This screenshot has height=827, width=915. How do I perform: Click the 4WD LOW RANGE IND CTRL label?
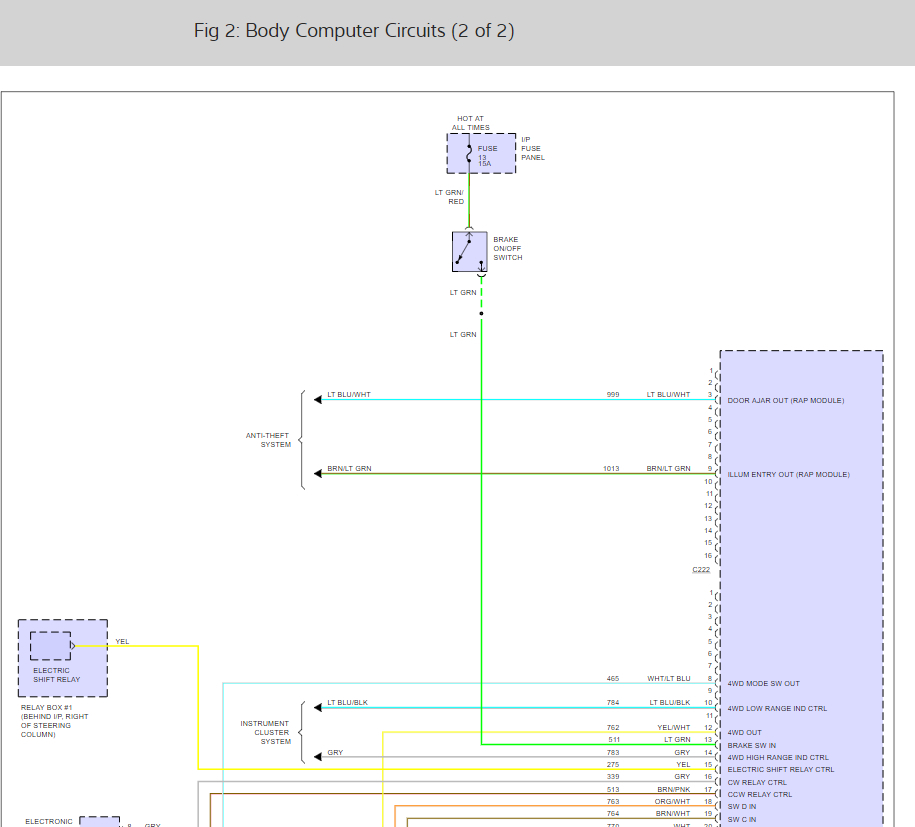pyautogui.click(x=777, y=709)
